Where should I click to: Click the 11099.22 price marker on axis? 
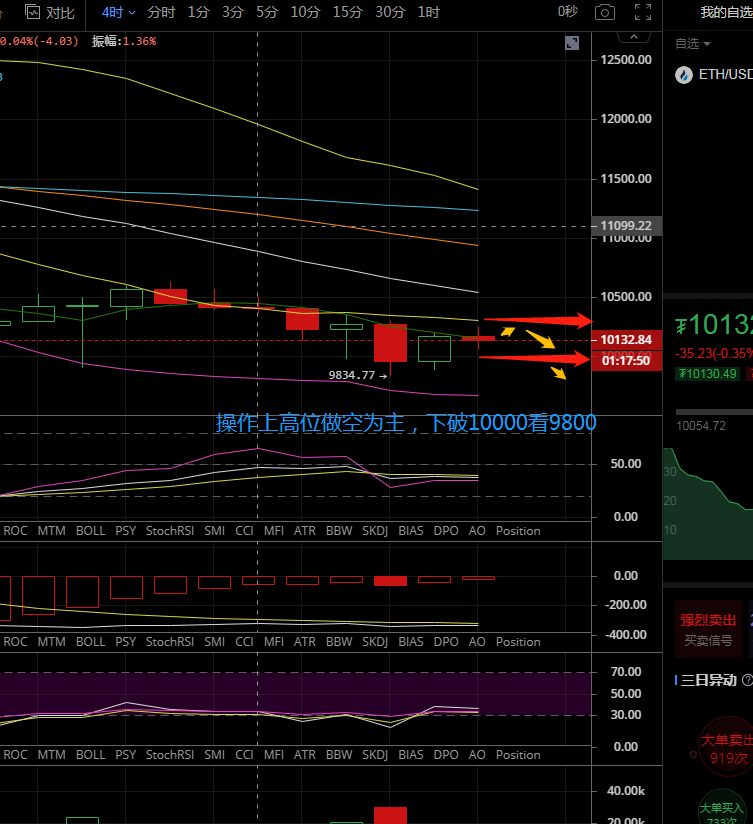[626, 226]
